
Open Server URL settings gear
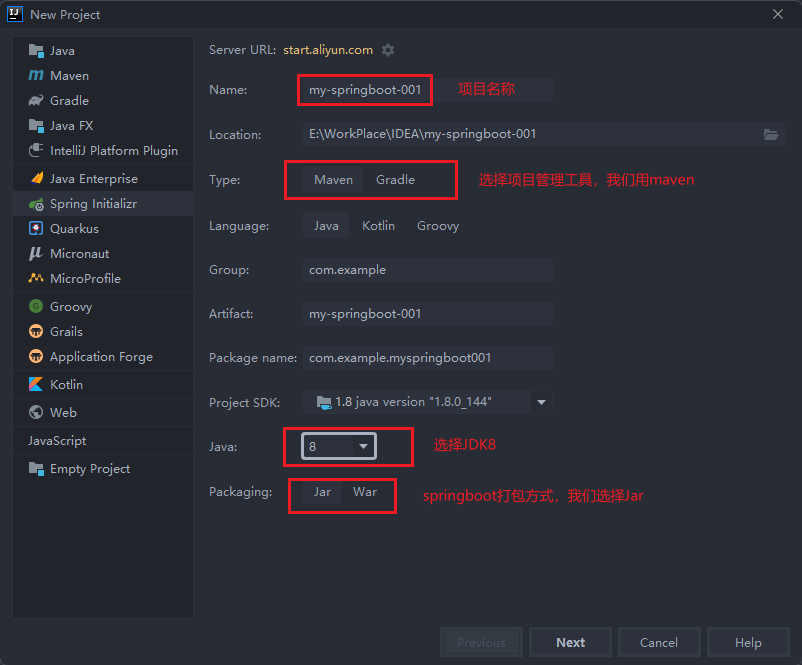point(388,50)
